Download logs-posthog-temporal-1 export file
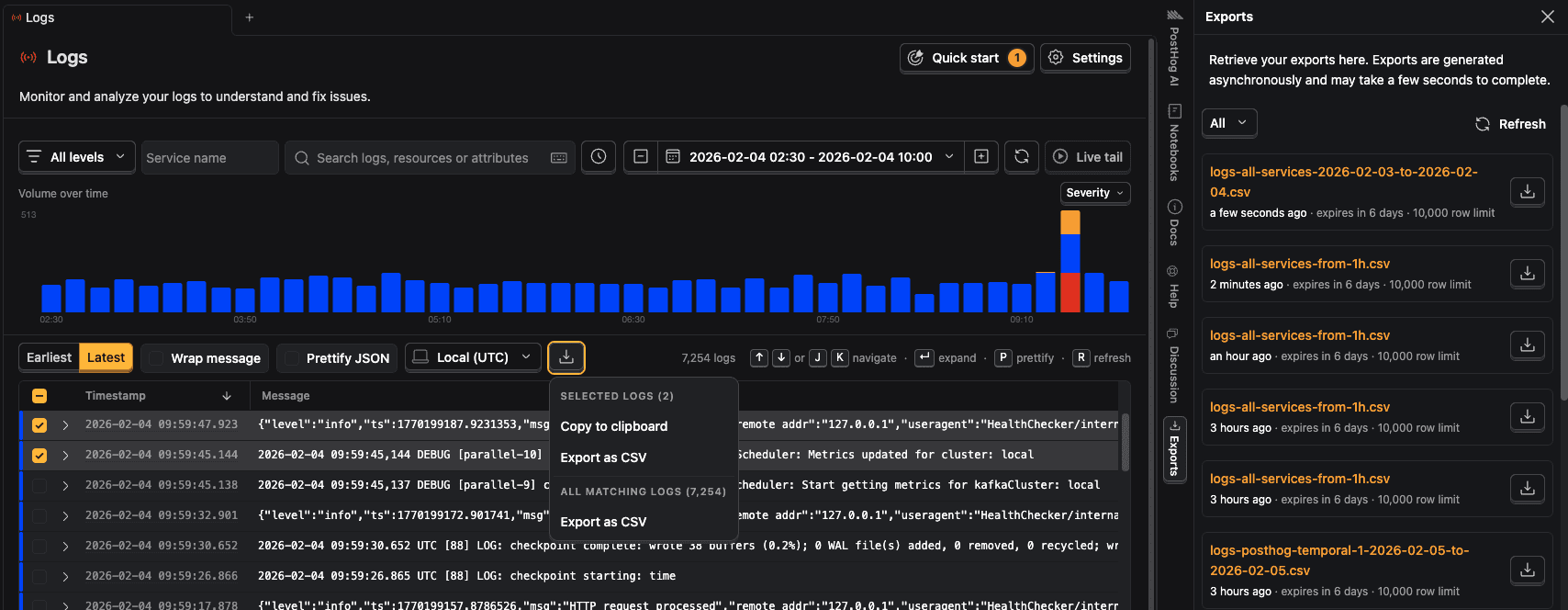 [x=1528, y=570]
